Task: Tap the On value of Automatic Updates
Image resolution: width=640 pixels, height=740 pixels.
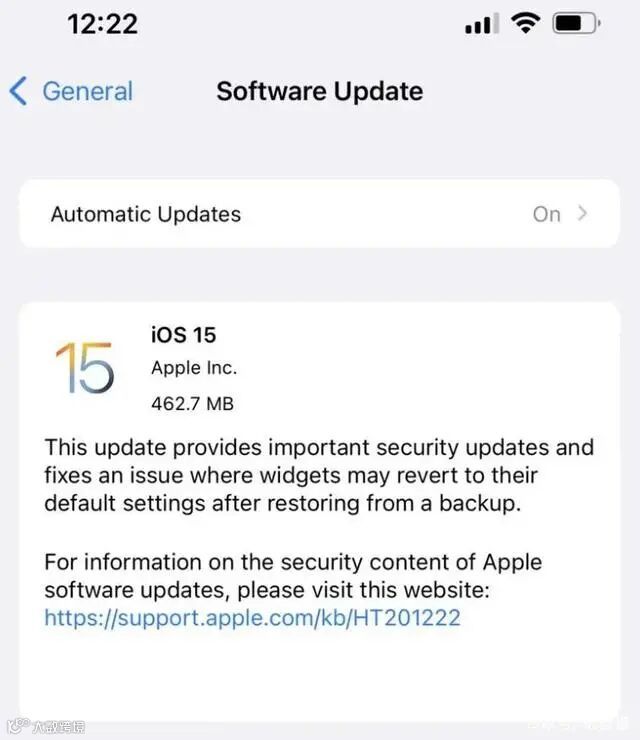Action: click(547, 214)
